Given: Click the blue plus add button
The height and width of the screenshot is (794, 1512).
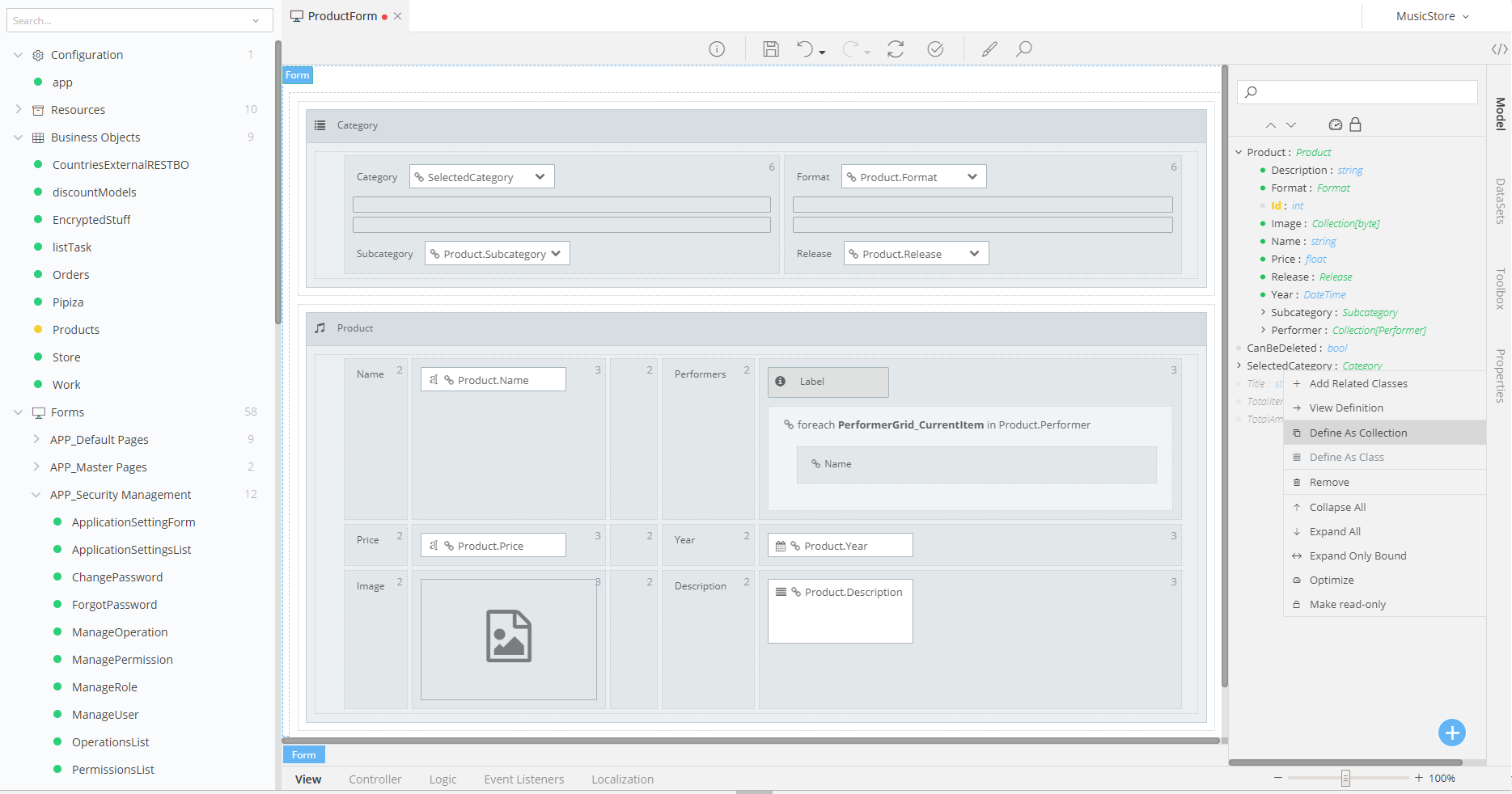Looking at the screenshot, I should pyautogui.click(x=1451, y=733).
